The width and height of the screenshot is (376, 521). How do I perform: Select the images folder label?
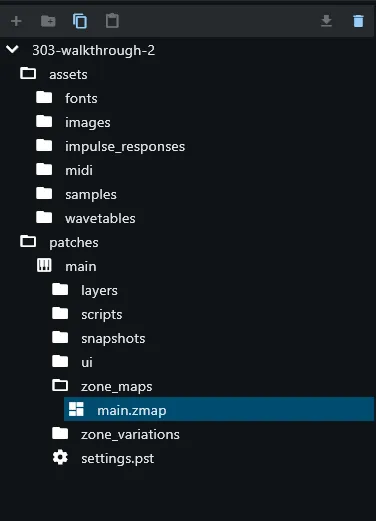click(88, 123)
